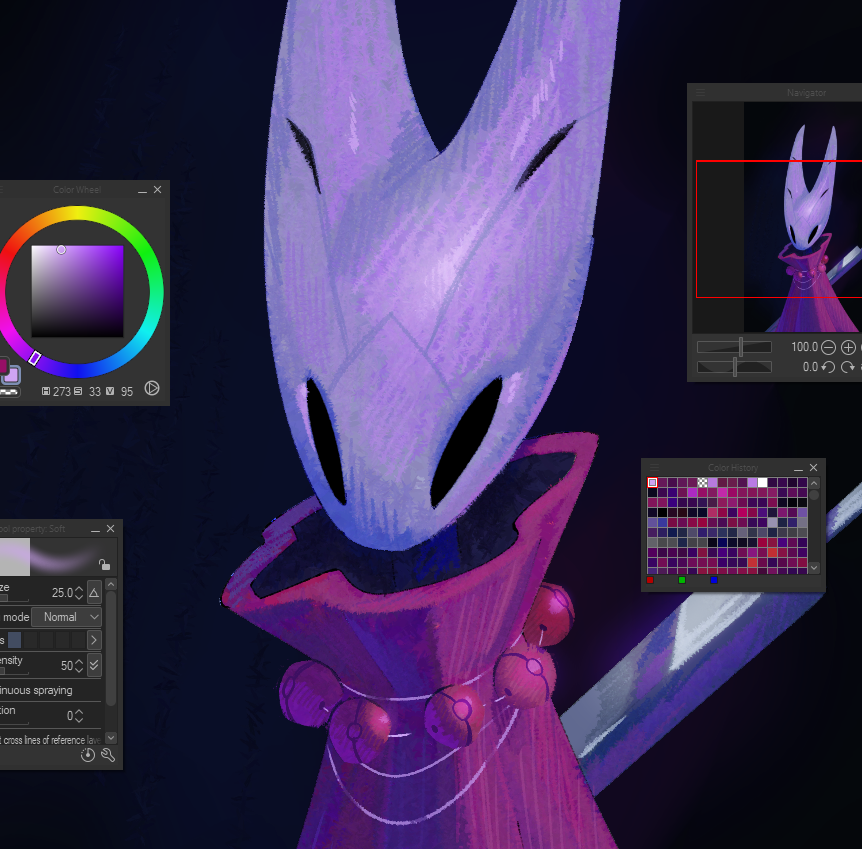Screen dimensions: 862x849
Task: Increase the brush size using the up stepper
Action: click(x=79, y=588)
